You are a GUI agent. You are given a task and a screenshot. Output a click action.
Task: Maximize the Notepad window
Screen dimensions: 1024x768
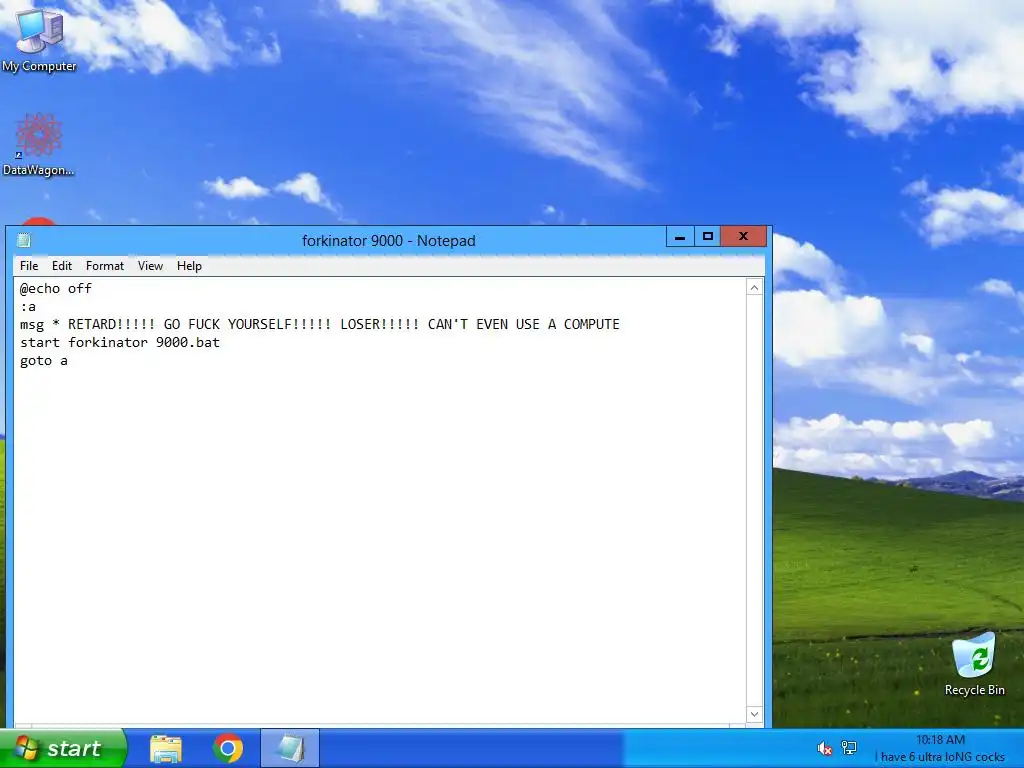coord(707,236)
